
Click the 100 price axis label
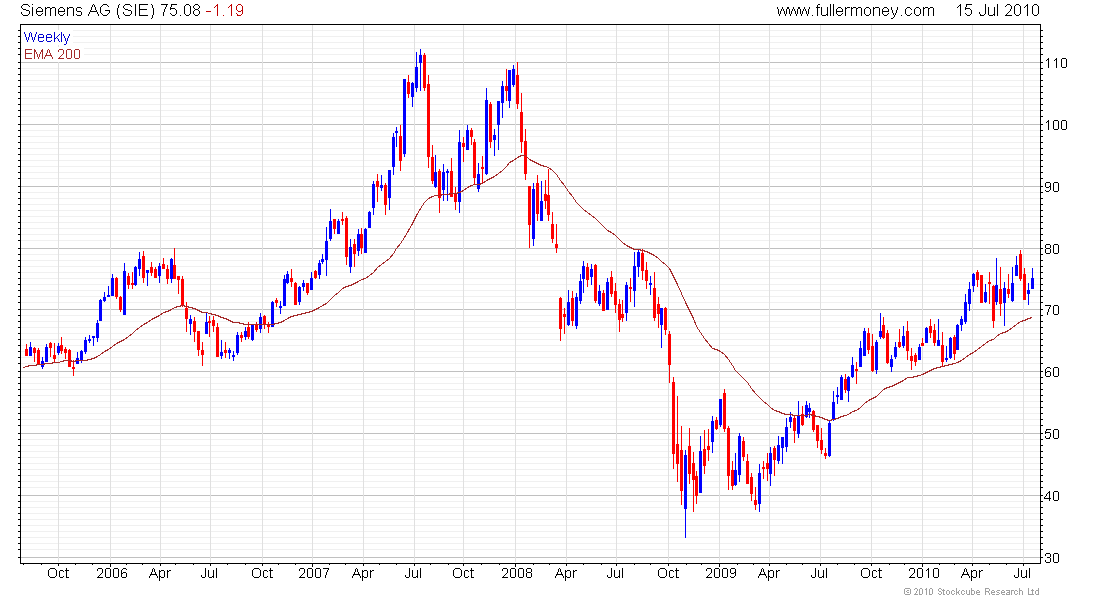click(x=1056, y=125)
